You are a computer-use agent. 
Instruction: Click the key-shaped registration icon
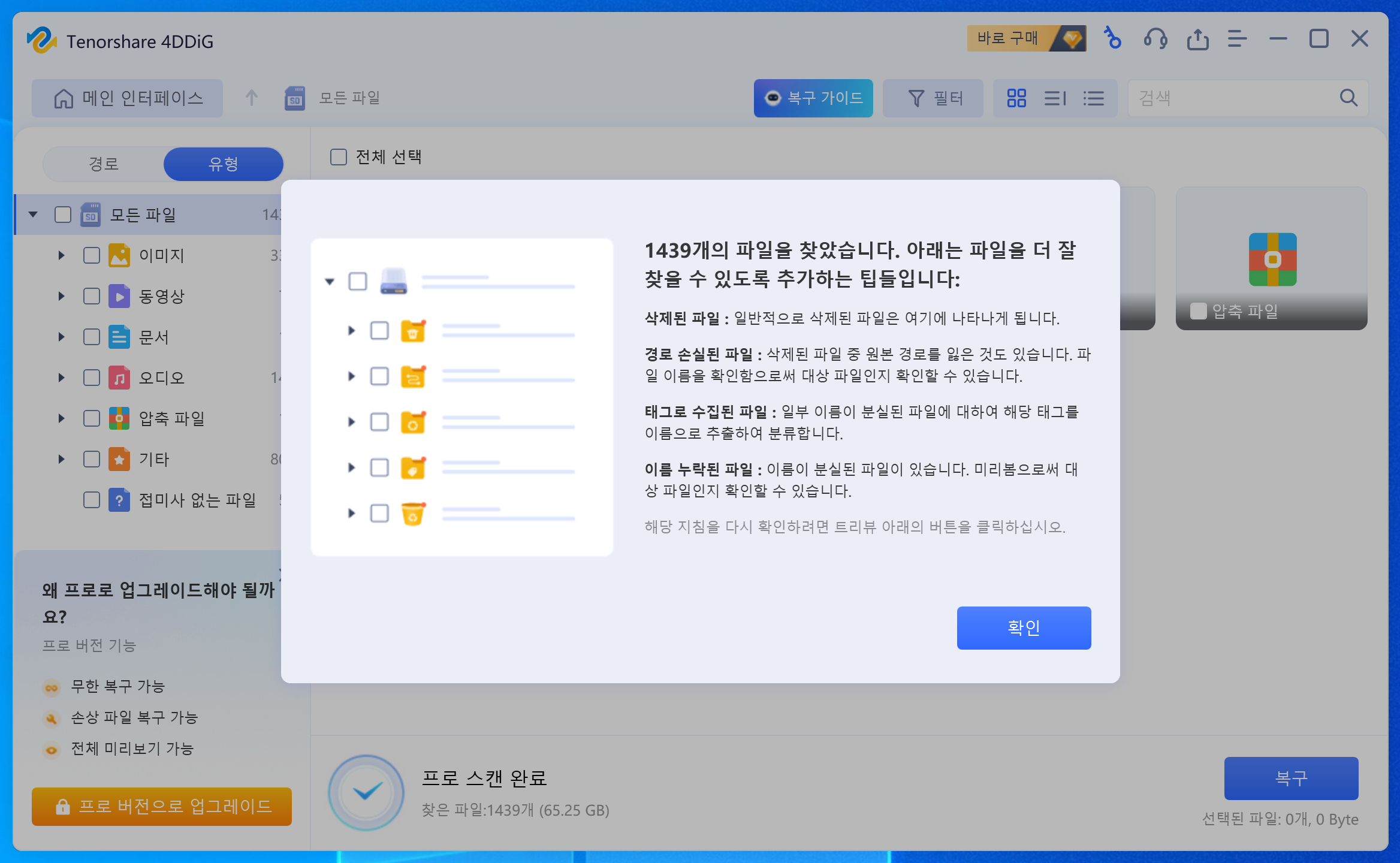[x=1112, y=38]
